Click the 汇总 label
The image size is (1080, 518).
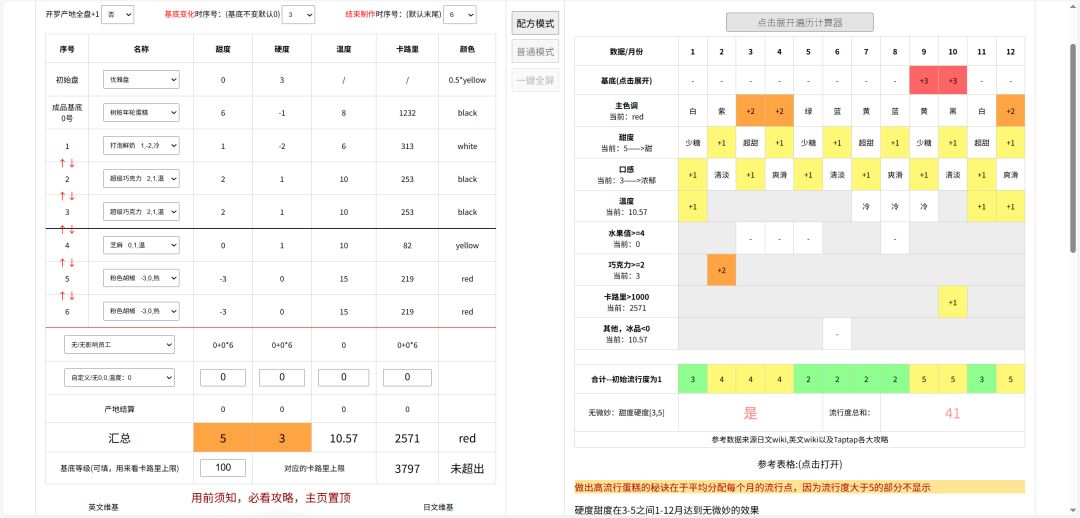coord(120,438)
